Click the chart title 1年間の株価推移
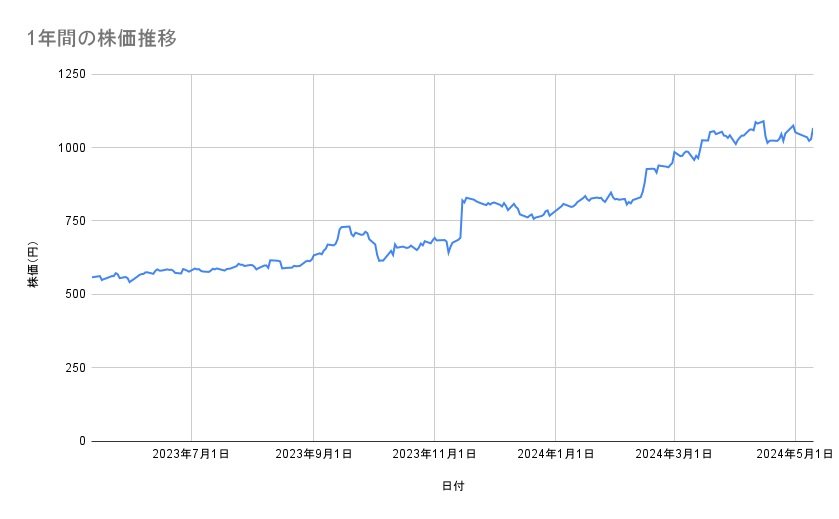 click(102, 38)
